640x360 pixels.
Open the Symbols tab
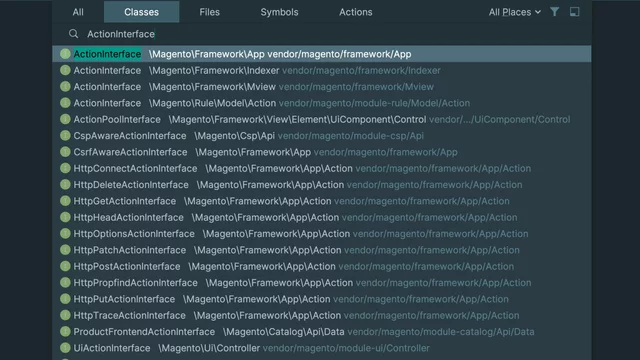coord(279,12)
